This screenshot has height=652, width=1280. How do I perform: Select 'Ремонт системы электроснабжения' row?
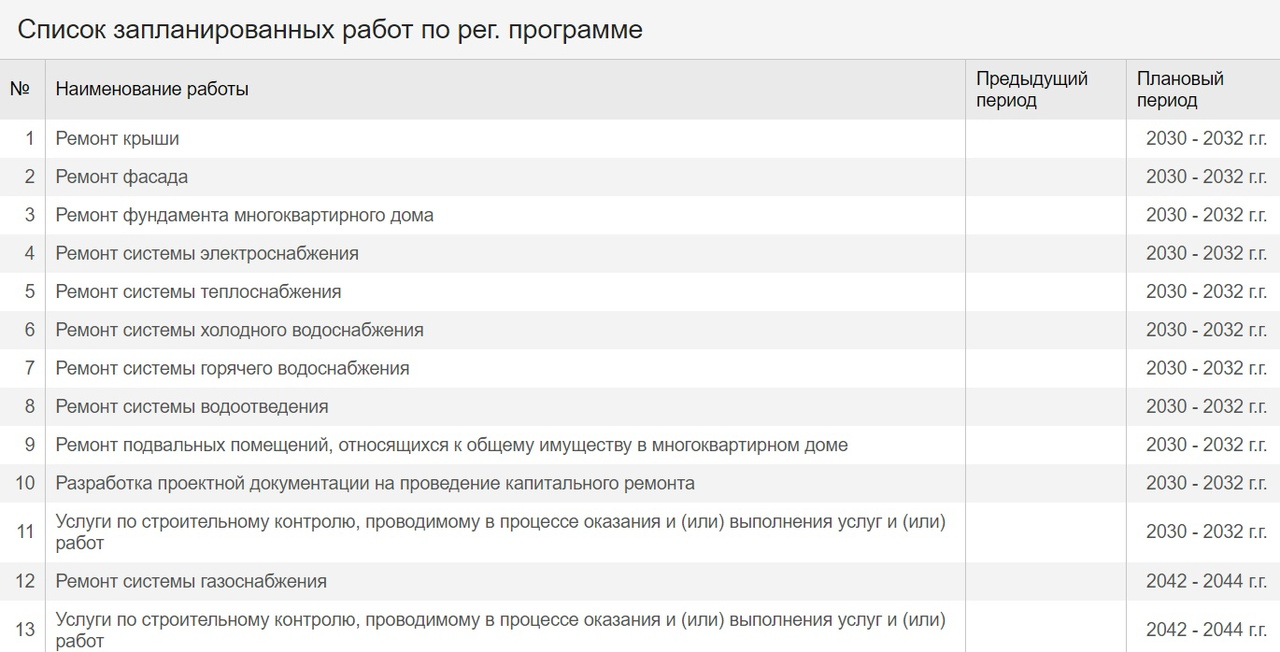640,253
